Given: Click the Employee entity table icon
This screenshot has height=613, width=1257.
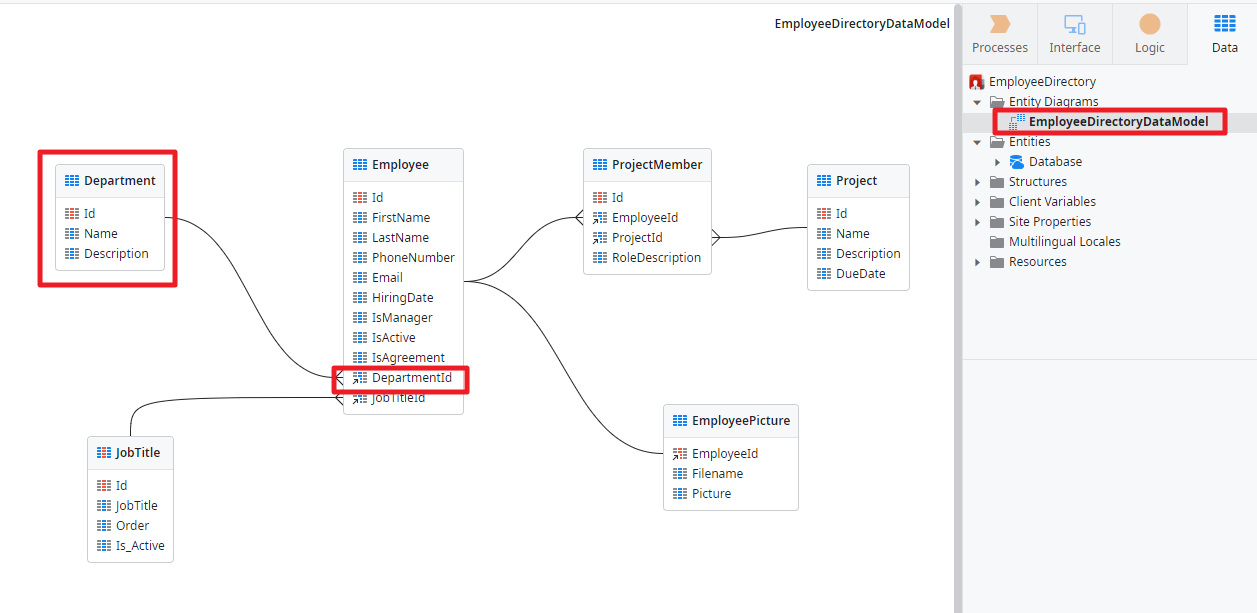Looking at the screenshot, I should pos(360,165).
